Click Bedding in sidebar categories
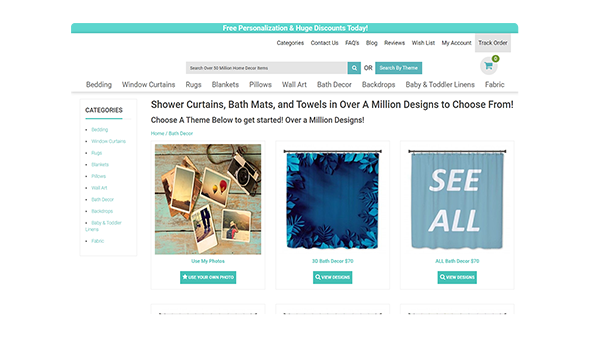The width and height of the screenshot is (590, 360). 100,130
